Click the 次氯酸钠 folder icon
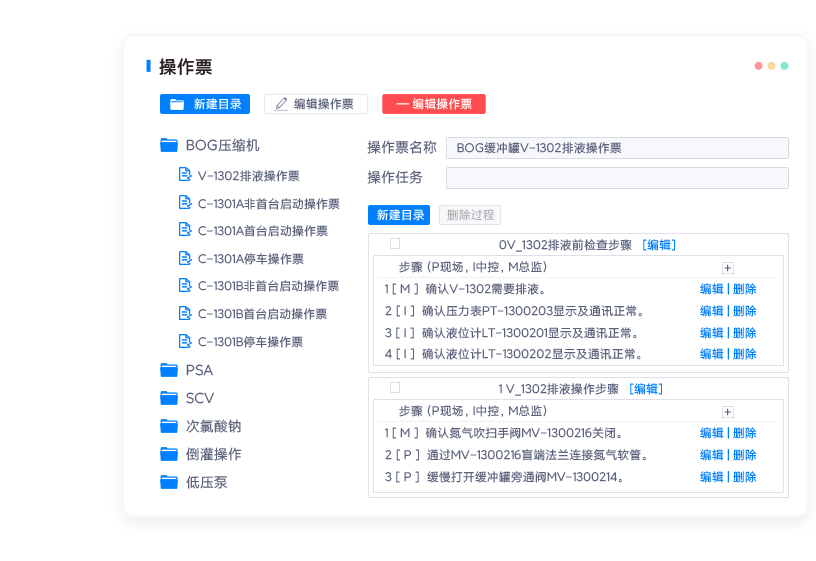The width and height of the screenshot is (816, 561). [x=169, y=426]
